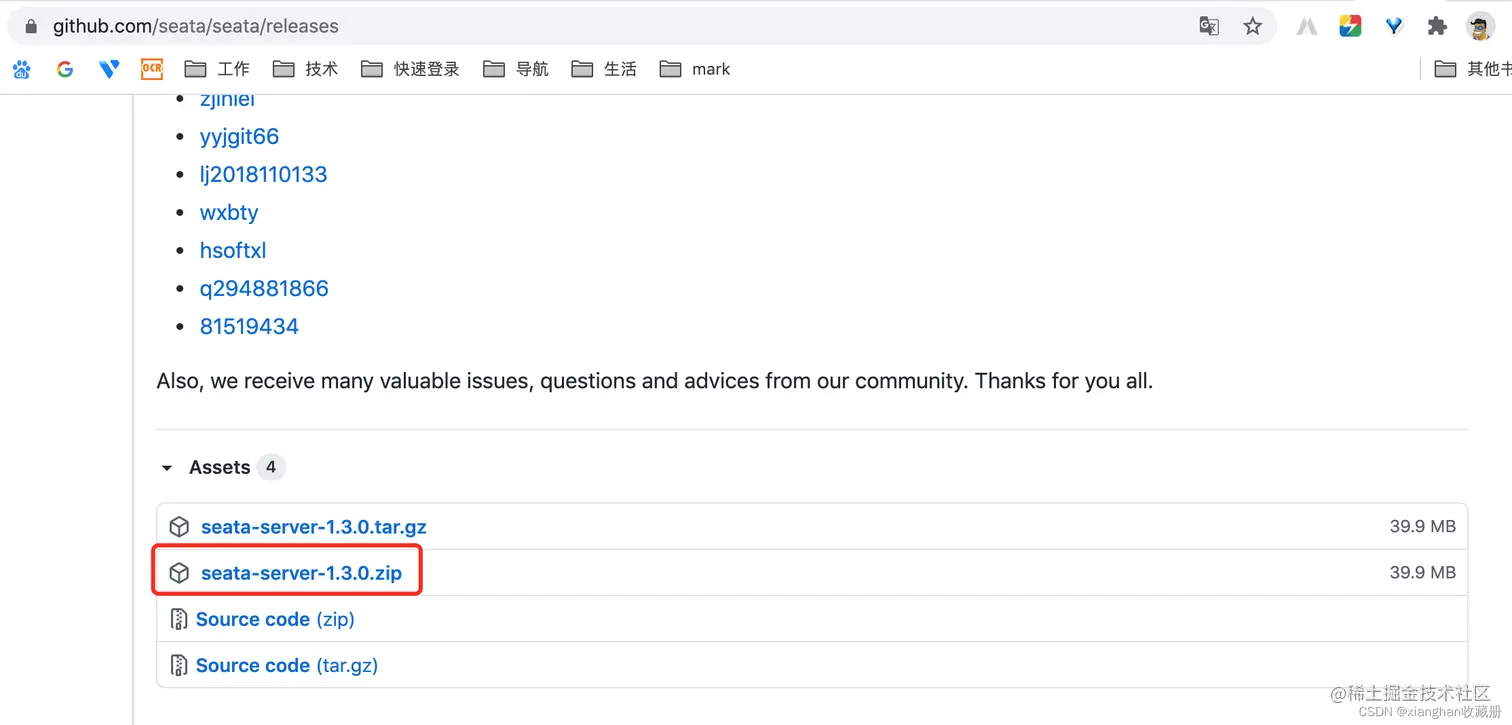Click the colorful square extension icon

point(1350,27)
